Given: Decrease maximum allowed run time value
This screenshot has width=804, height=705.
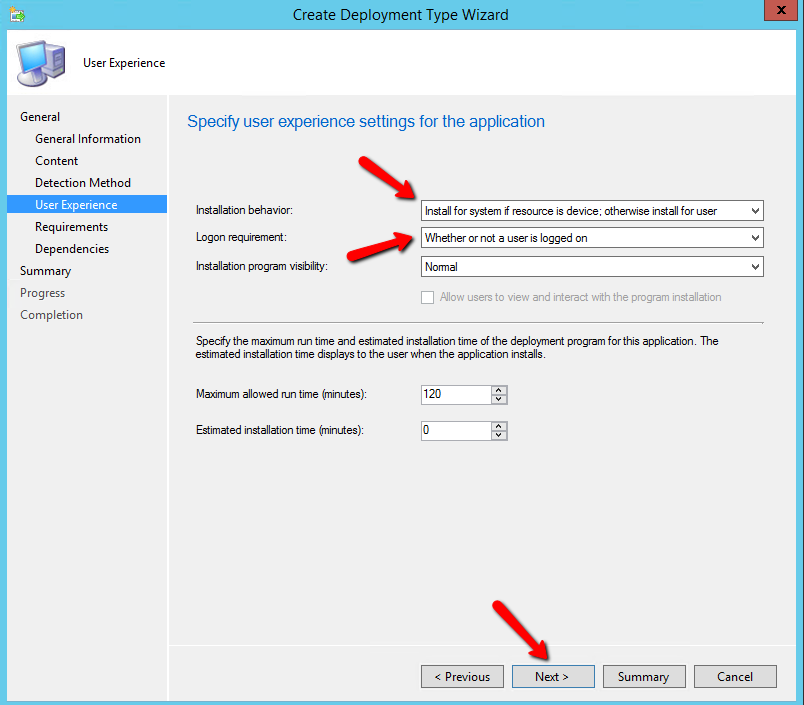Looking at the screenshot, I should pos(499,399).
